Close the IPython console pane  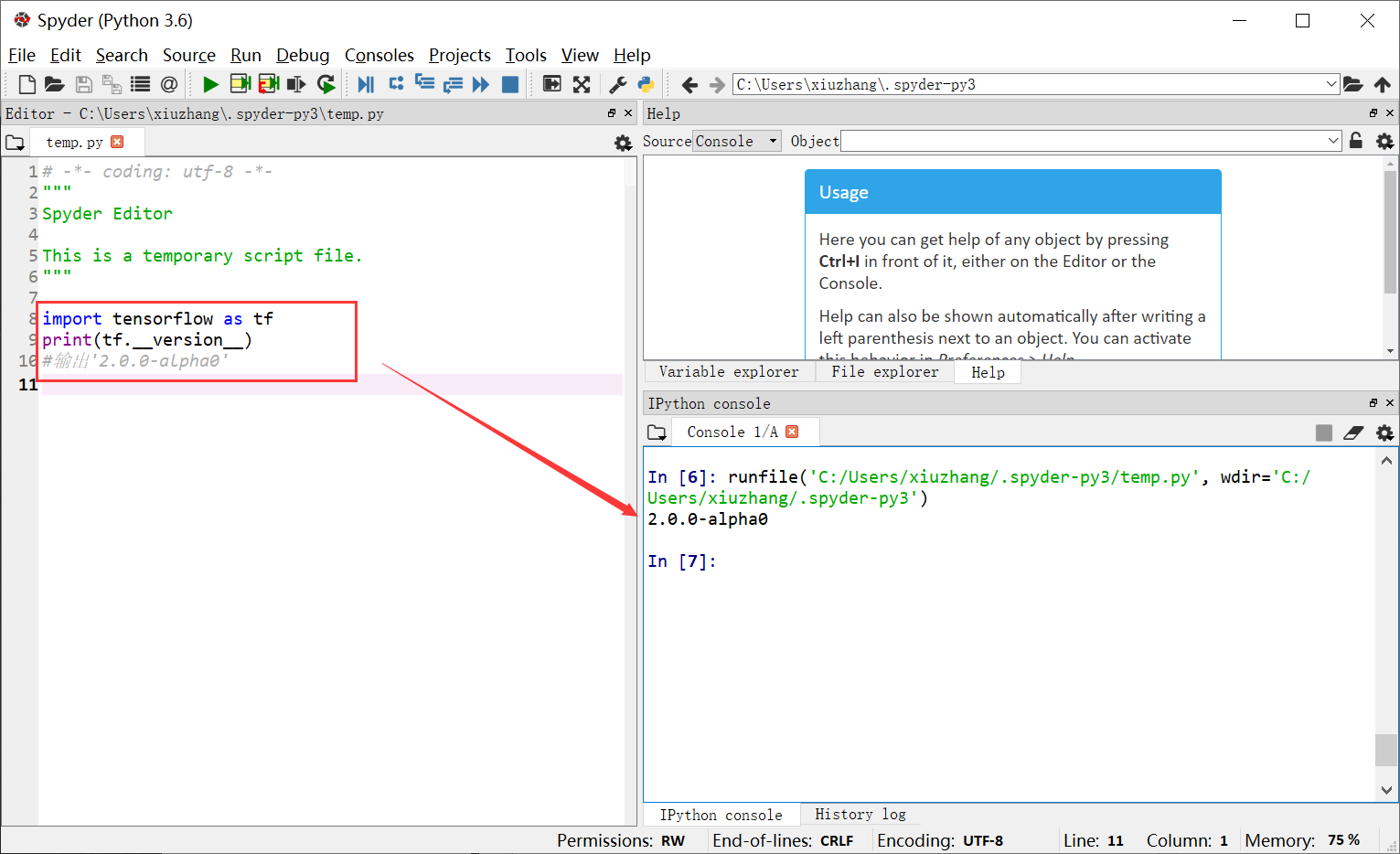pos(1390,403)
